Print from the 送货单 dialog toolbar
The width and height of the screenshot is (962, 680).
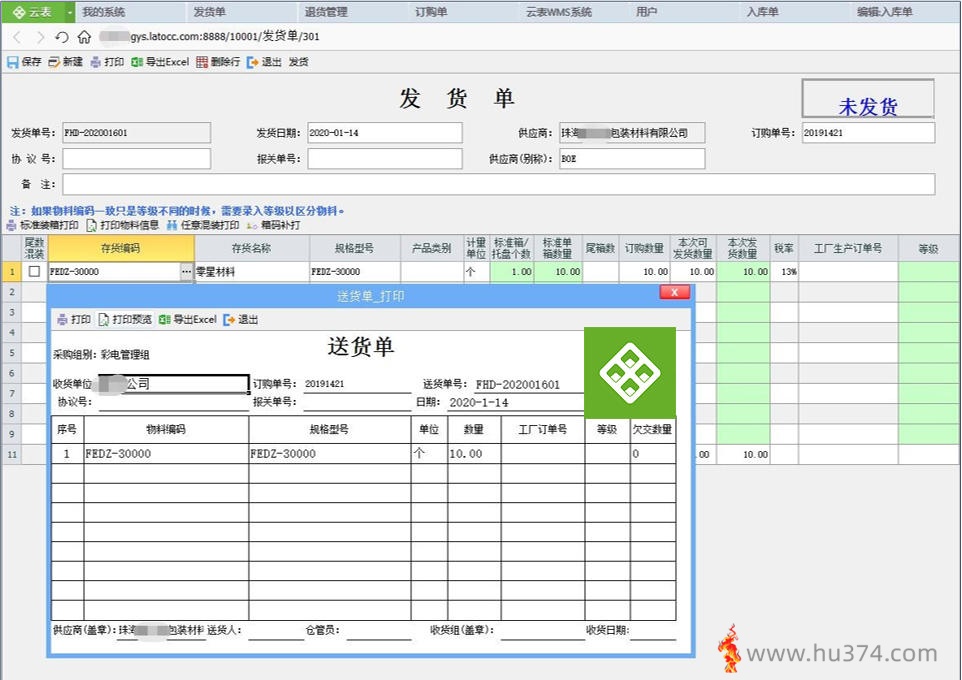tap(74, 320)
